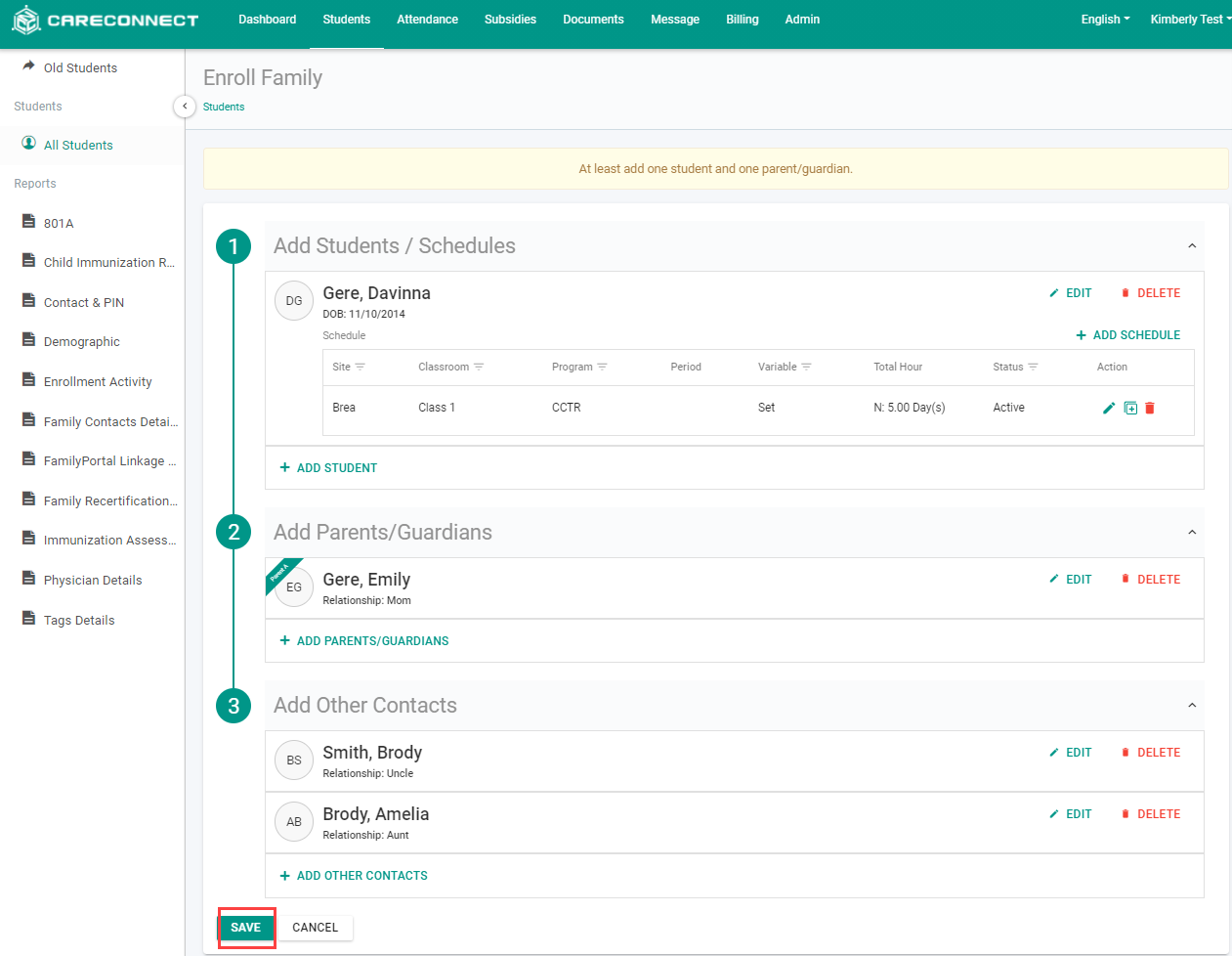Edit student Davinna Gere

pos(1071,293)
